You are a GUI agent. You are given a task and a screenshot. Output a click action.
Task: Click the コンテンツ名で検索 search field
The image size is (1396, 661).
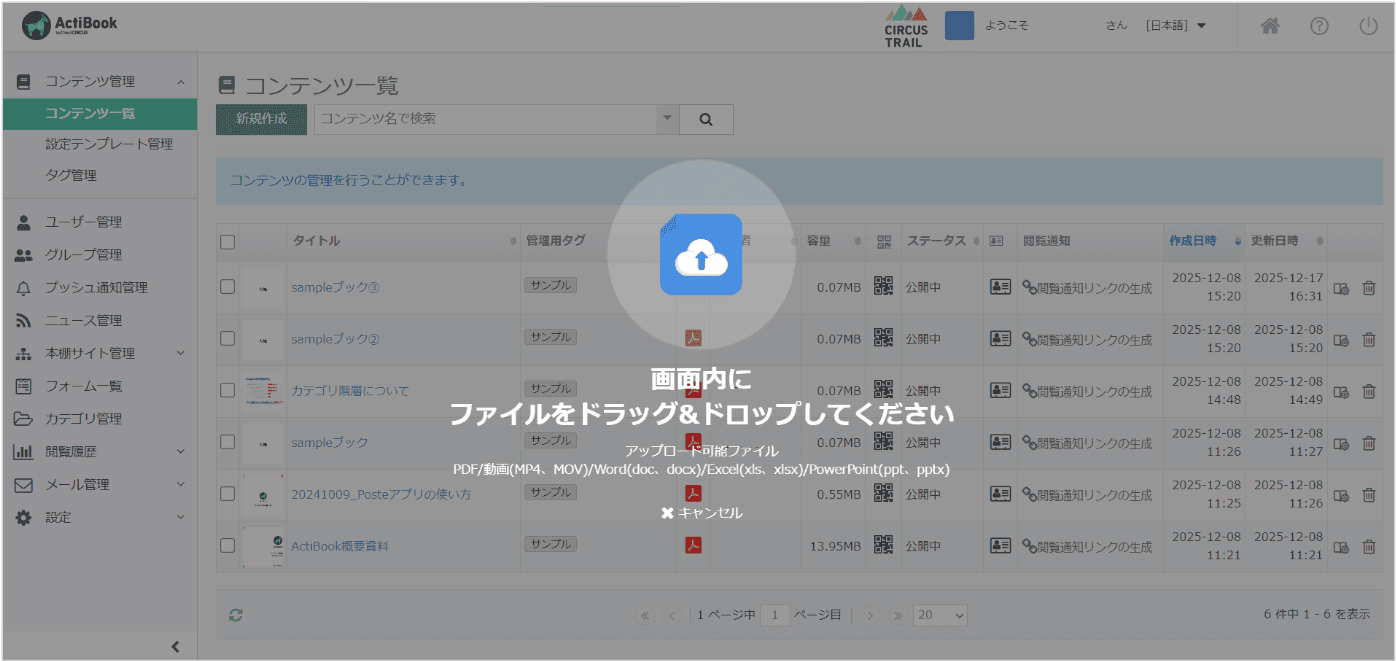click(486, 119)
